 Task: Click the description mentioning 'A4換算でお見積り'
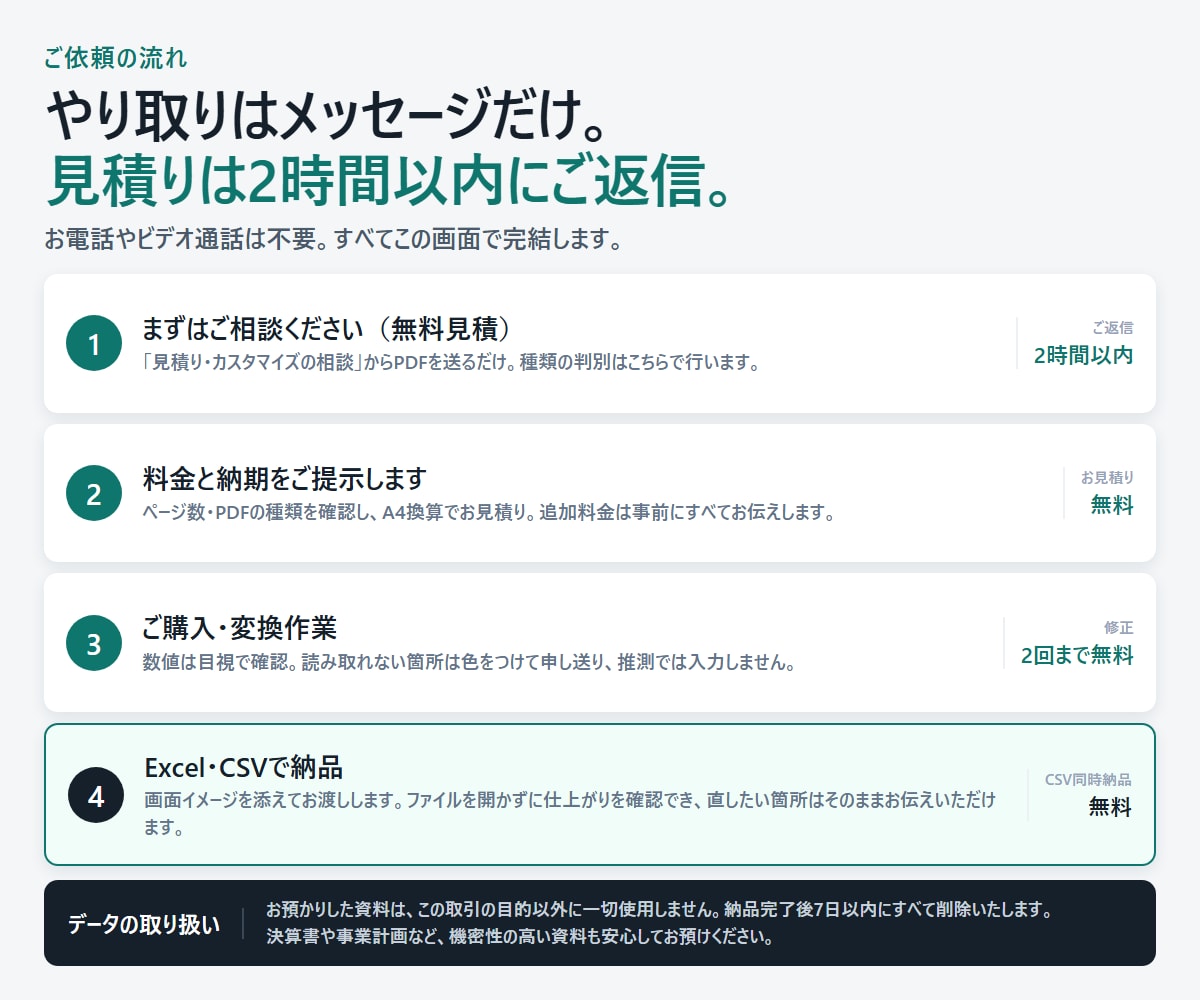[x=488, y=512]
